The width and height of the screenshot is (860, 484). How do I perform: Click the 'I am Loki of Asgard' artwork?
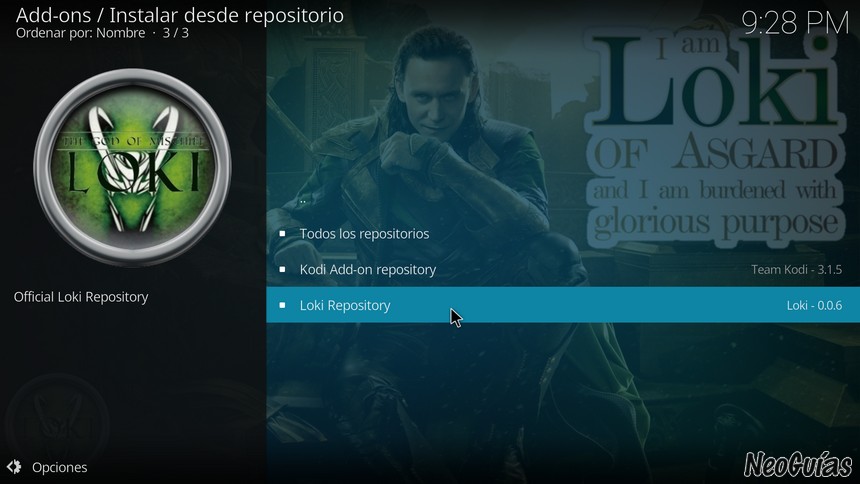716,137
